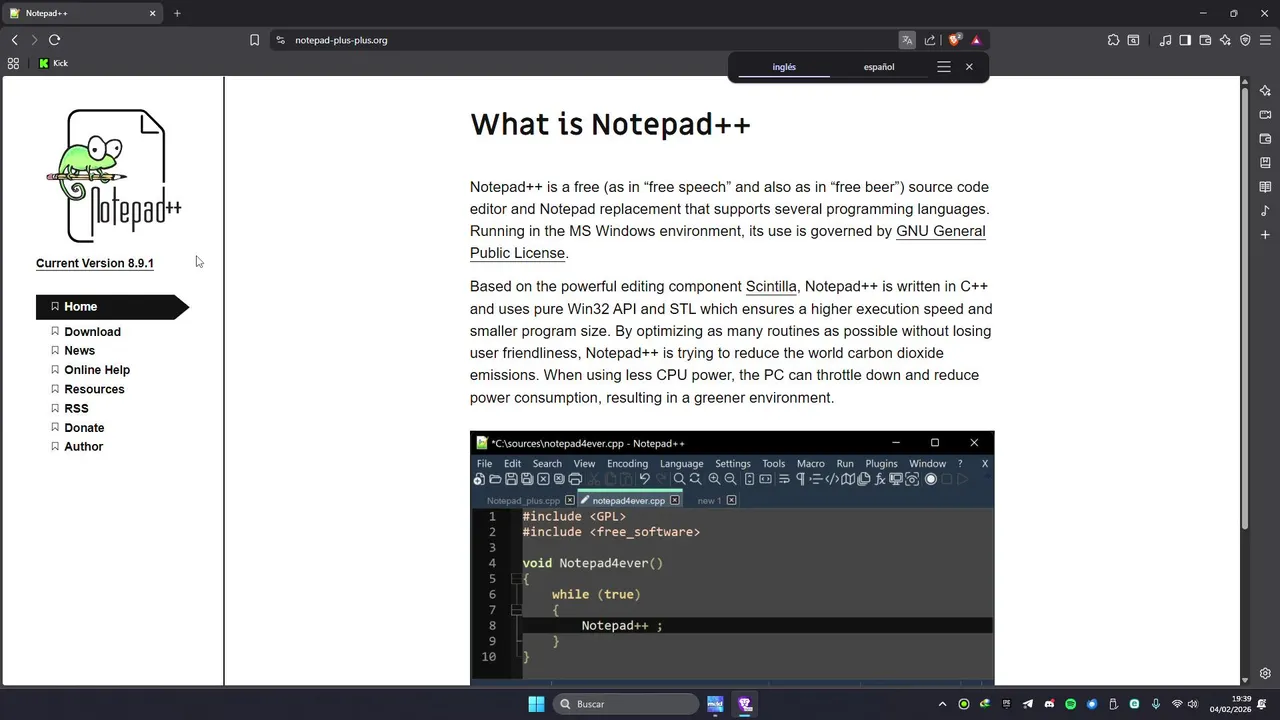Screen dimensions: 1280x720
Task: Open Author in the site menu
Action: [x=83, y=447]
